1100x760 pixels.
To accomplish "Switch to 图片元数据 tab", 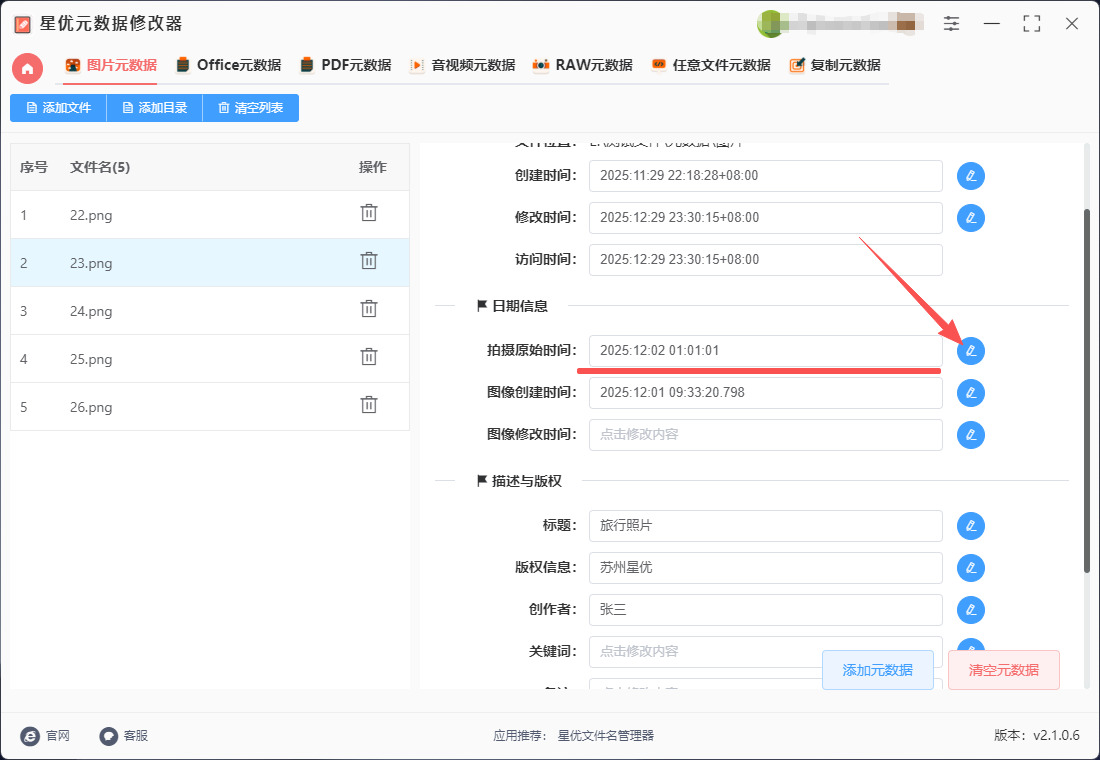I will point(112,65).
